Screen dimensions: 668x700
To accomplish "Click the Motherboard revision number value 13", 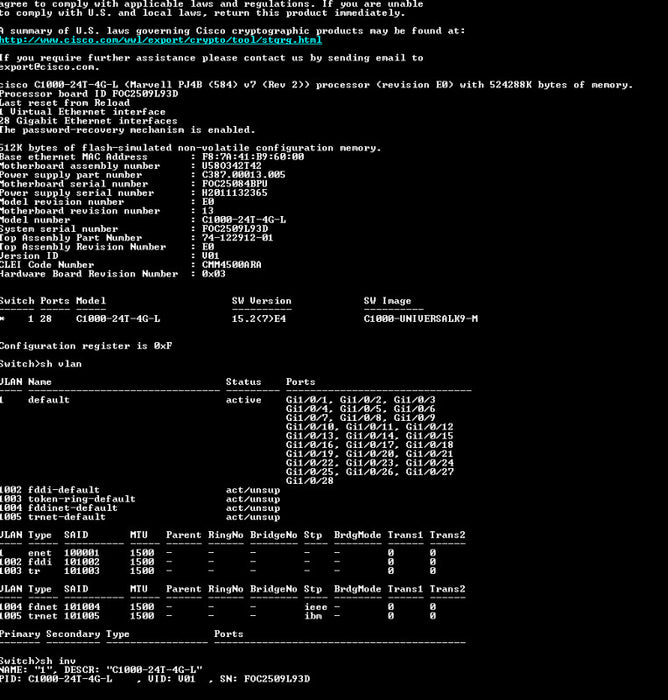I will (208, 211).
